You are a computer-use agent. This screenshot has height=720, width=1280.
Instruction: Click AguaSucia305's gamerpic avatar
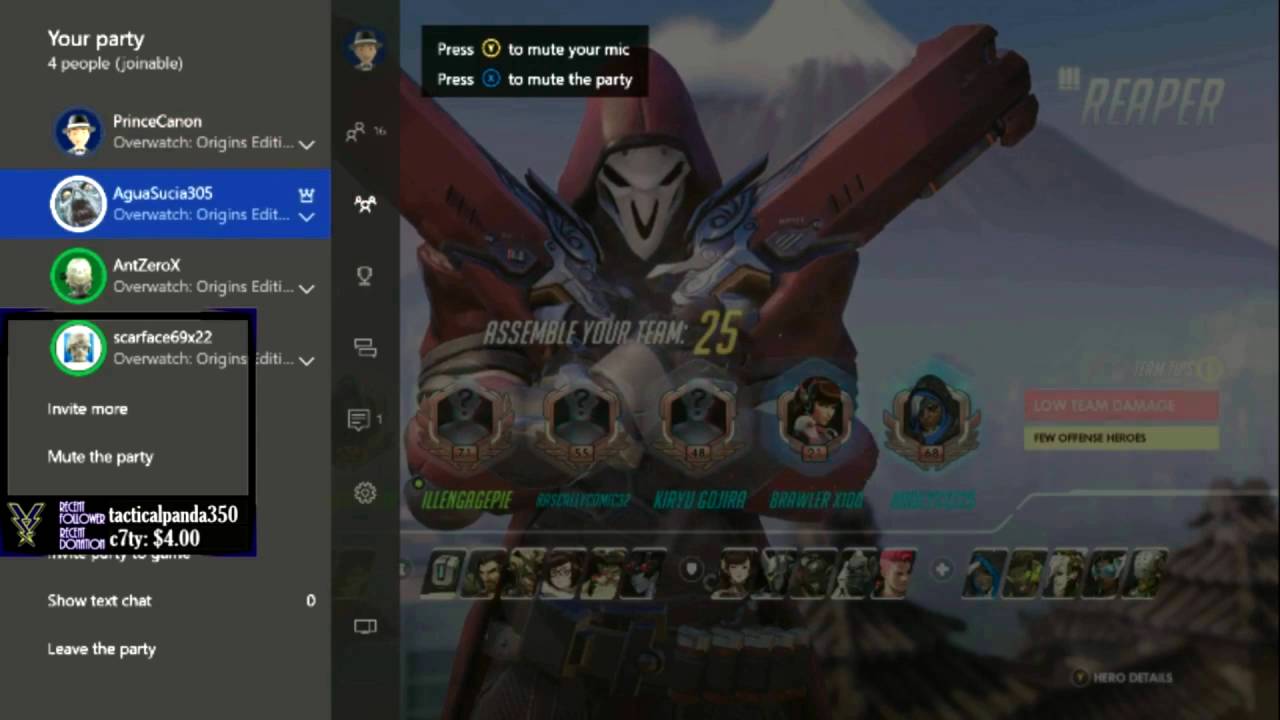point(78,204)
